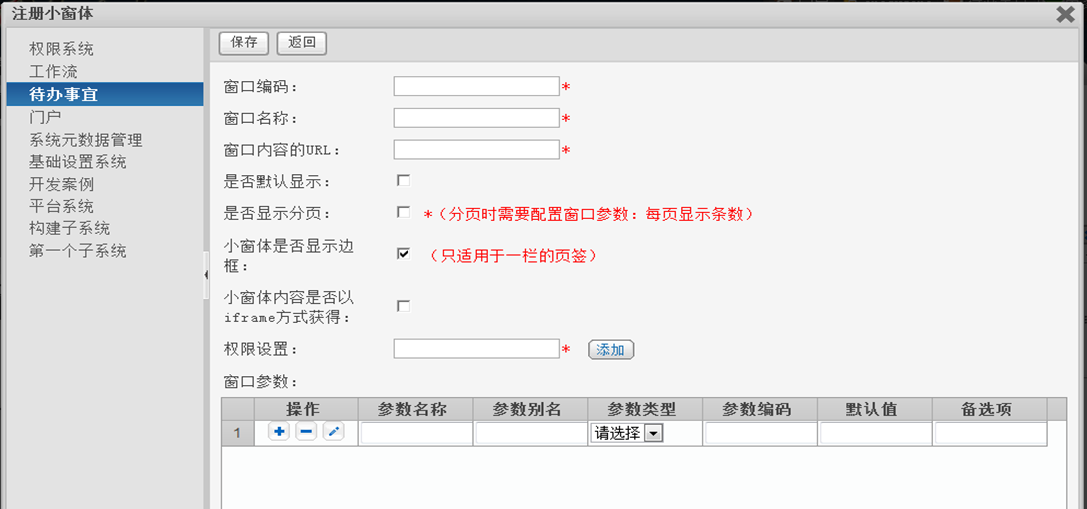1087x509 pixels.
Task: Click the minus remove-row icon in row 1
Action: coord(306,432)
